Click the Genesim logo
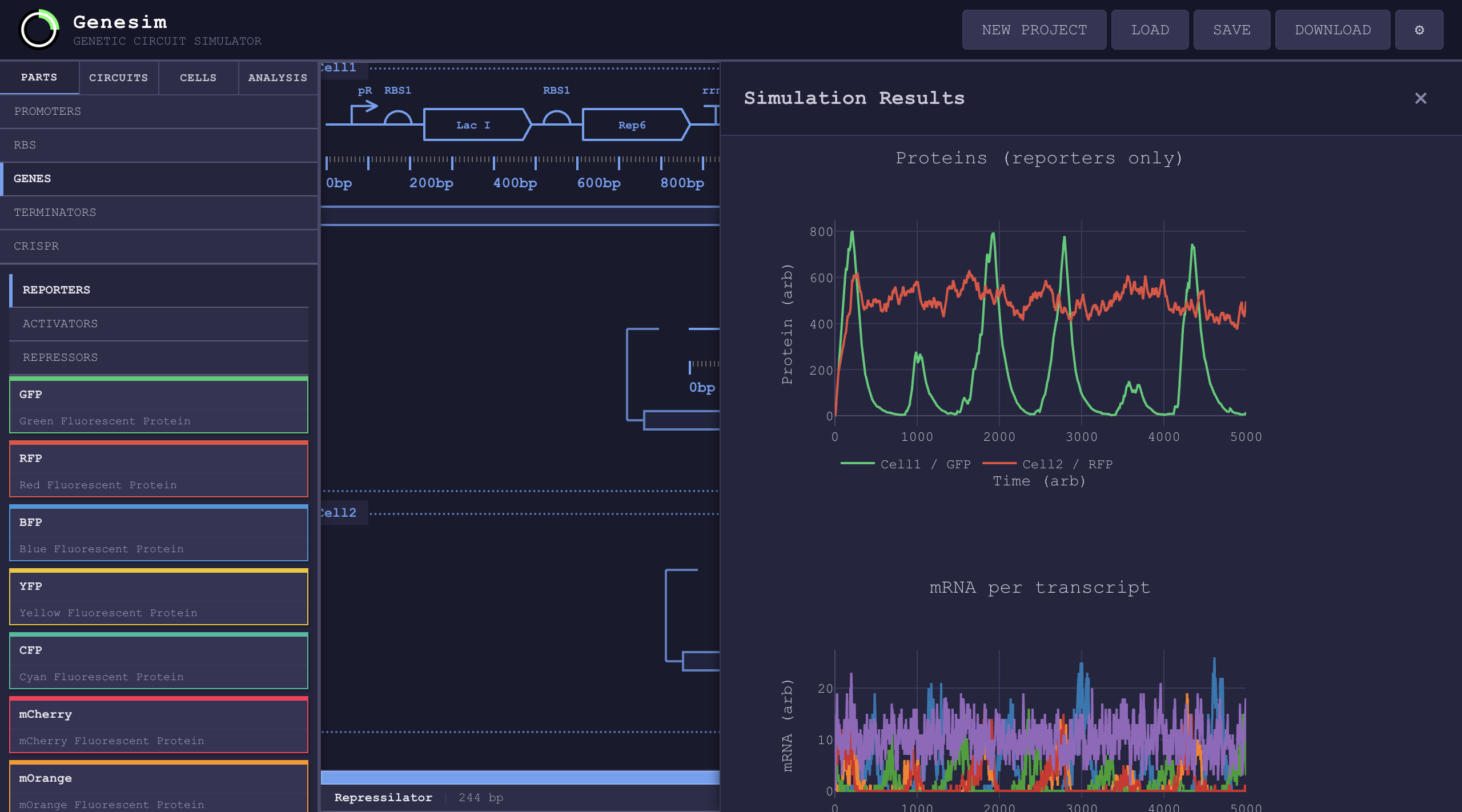Screen dimensions: 1462x812 click(x=38, y=29)
